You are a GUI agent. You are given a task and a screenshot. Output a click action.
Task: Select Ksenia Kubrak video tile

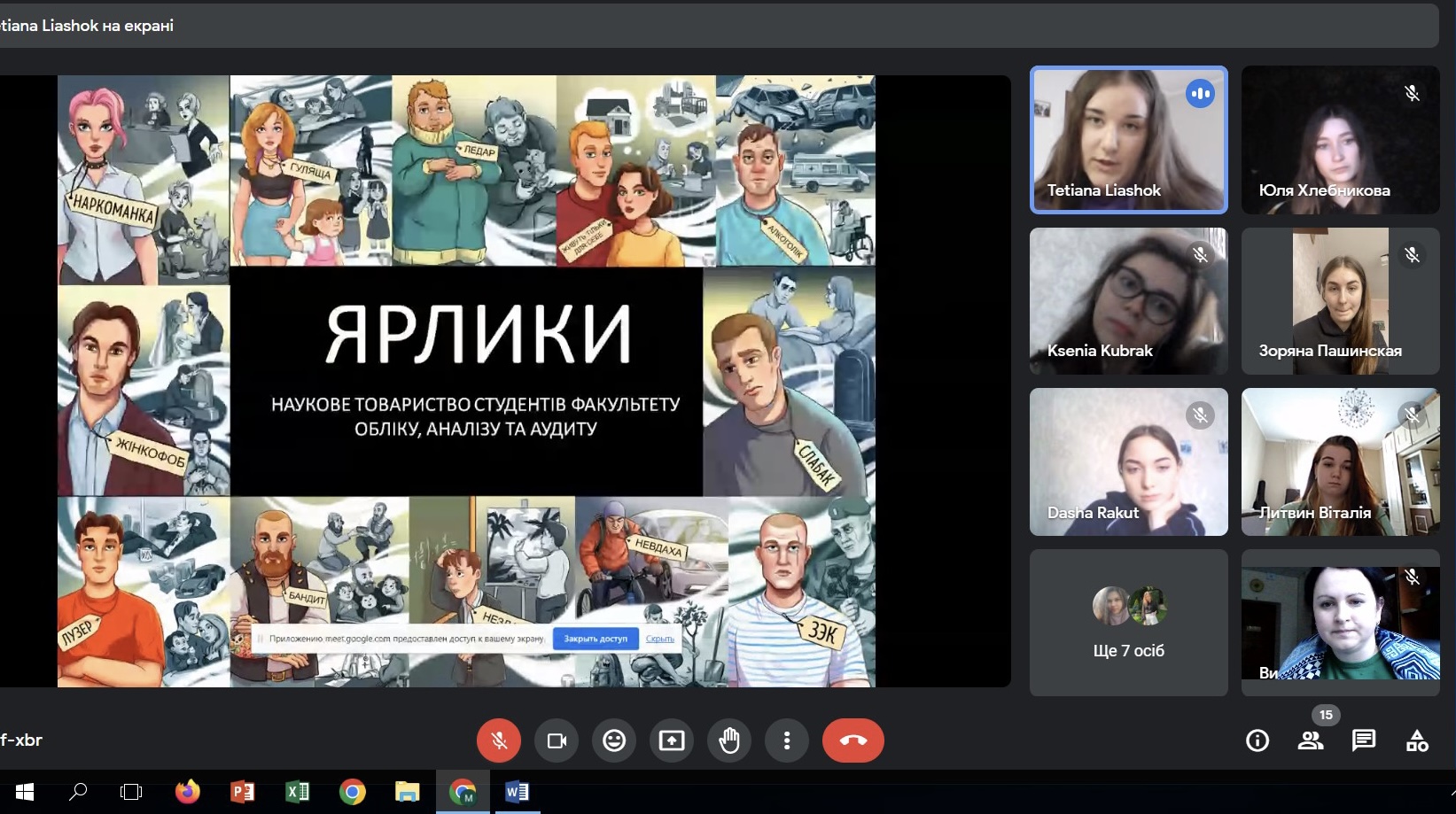tap(1128, 301)
